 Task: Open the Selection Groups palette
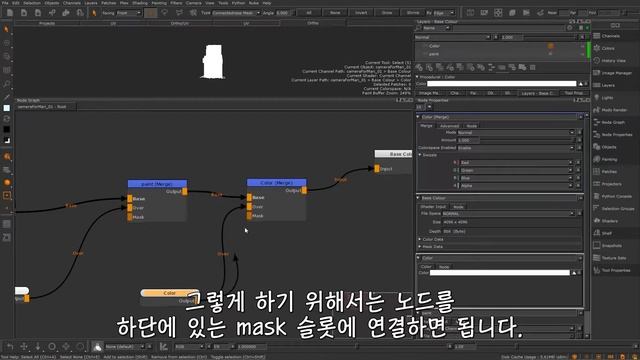coord(614,208)
